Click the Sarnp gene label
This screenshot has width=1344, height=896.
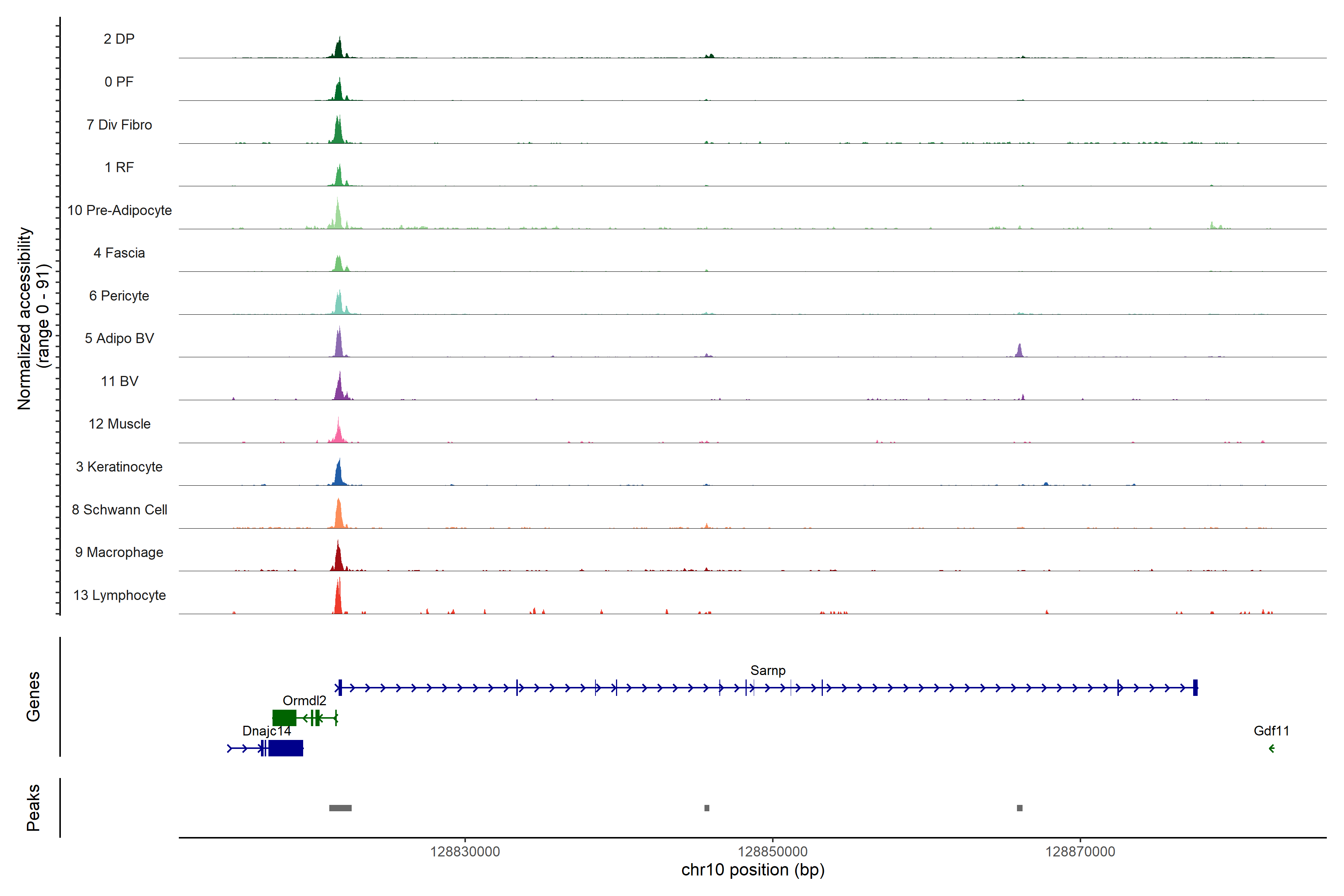coord(768,670)
